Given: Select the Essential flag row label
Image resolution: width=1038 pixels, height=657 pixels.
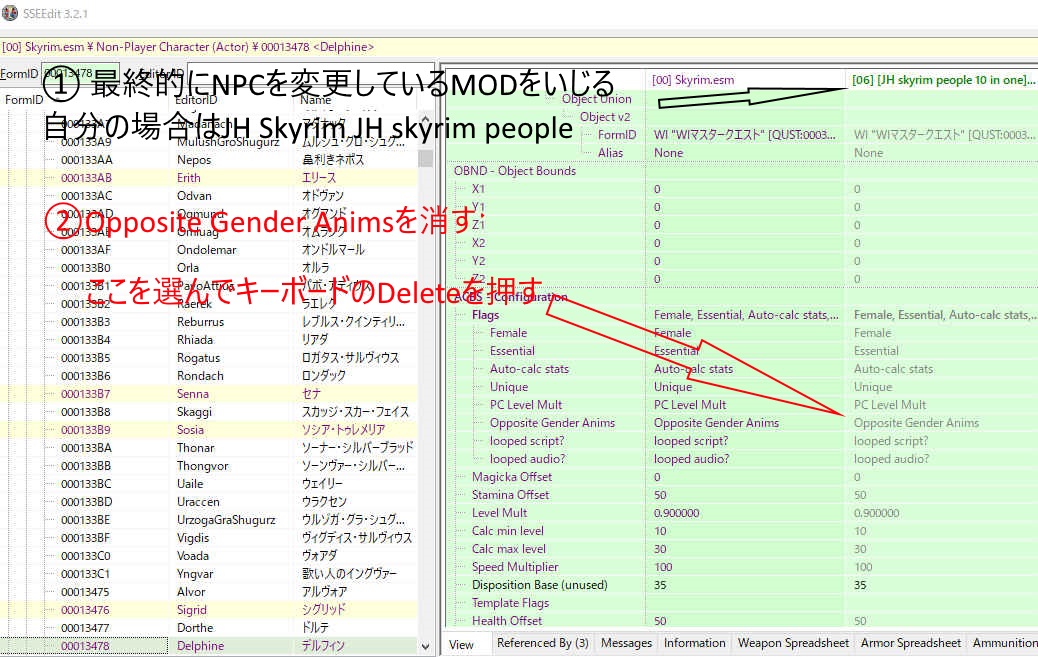Looking at the screenshot, I should (512, 351).
